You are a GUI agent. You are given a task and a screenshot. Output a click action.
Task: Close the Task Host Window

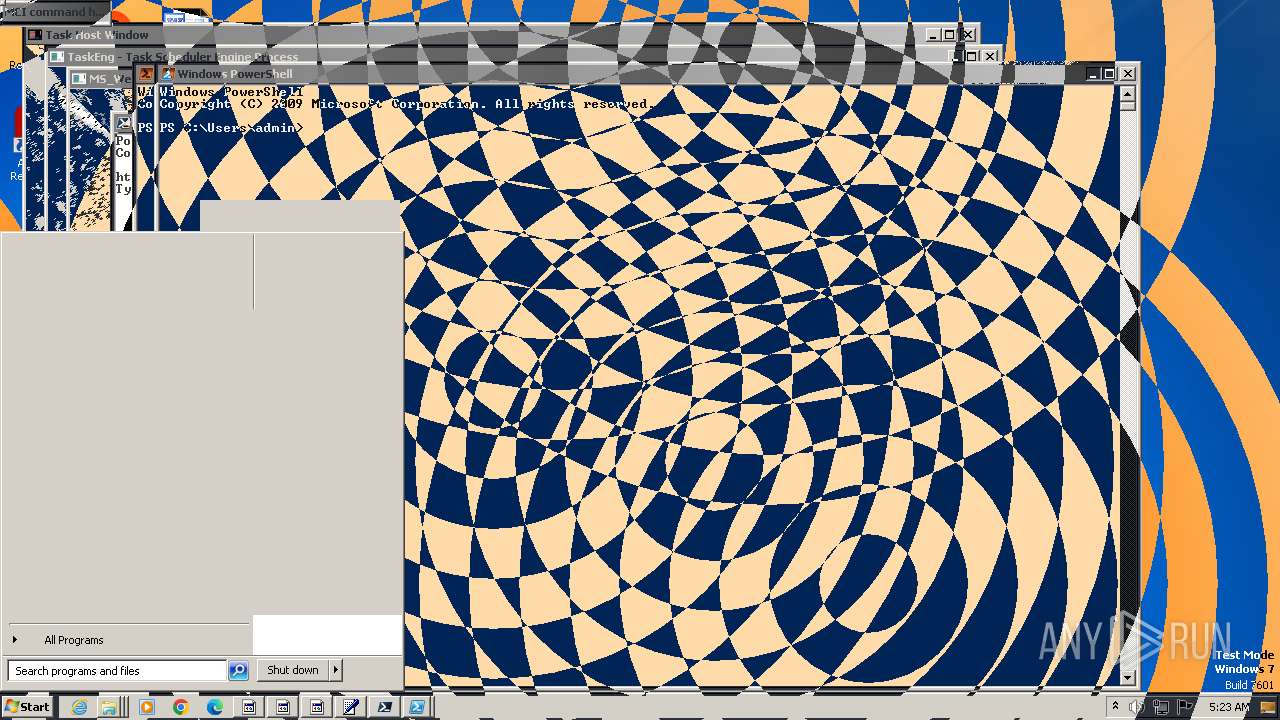[968, 35]
